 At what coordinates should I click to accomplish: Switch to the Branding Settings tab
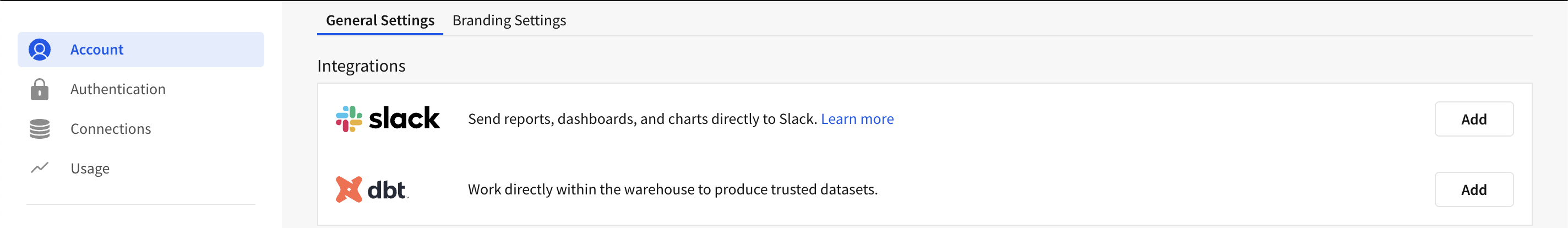509,20
